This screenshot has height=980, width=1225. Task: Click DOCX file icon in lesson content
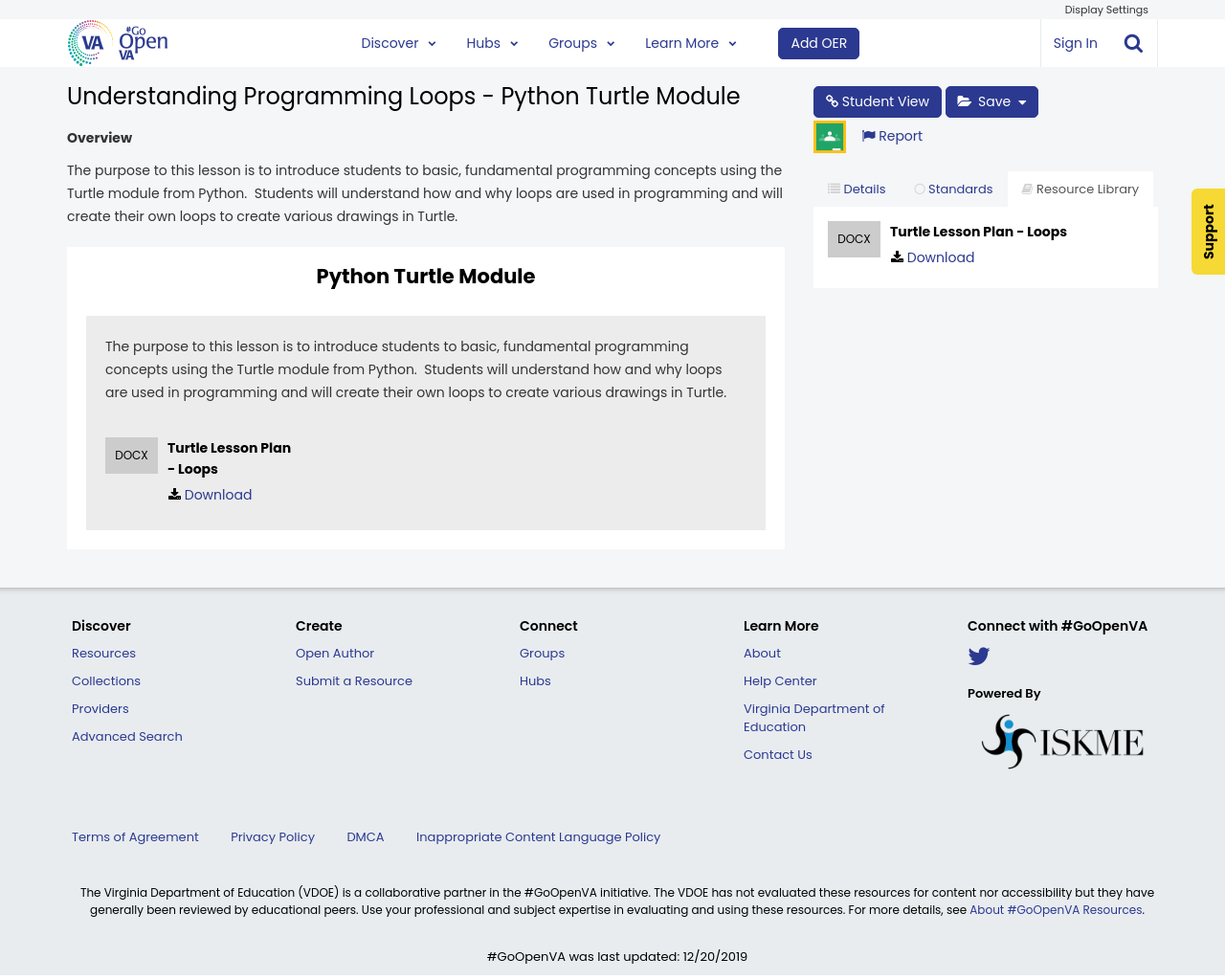coord(131,456)
